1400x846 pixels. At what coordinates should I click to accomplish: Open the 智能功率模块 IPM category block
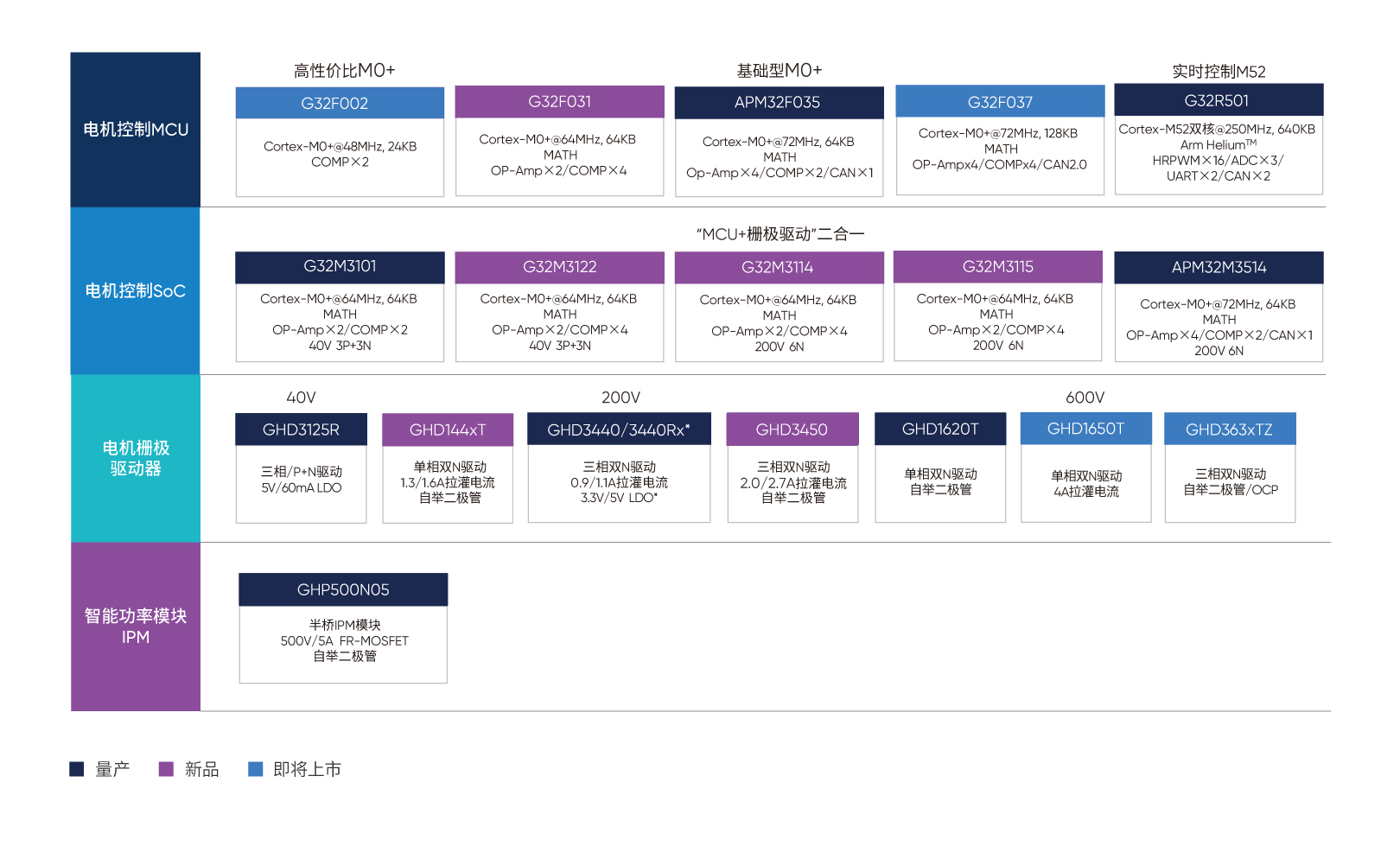point(136,627)
